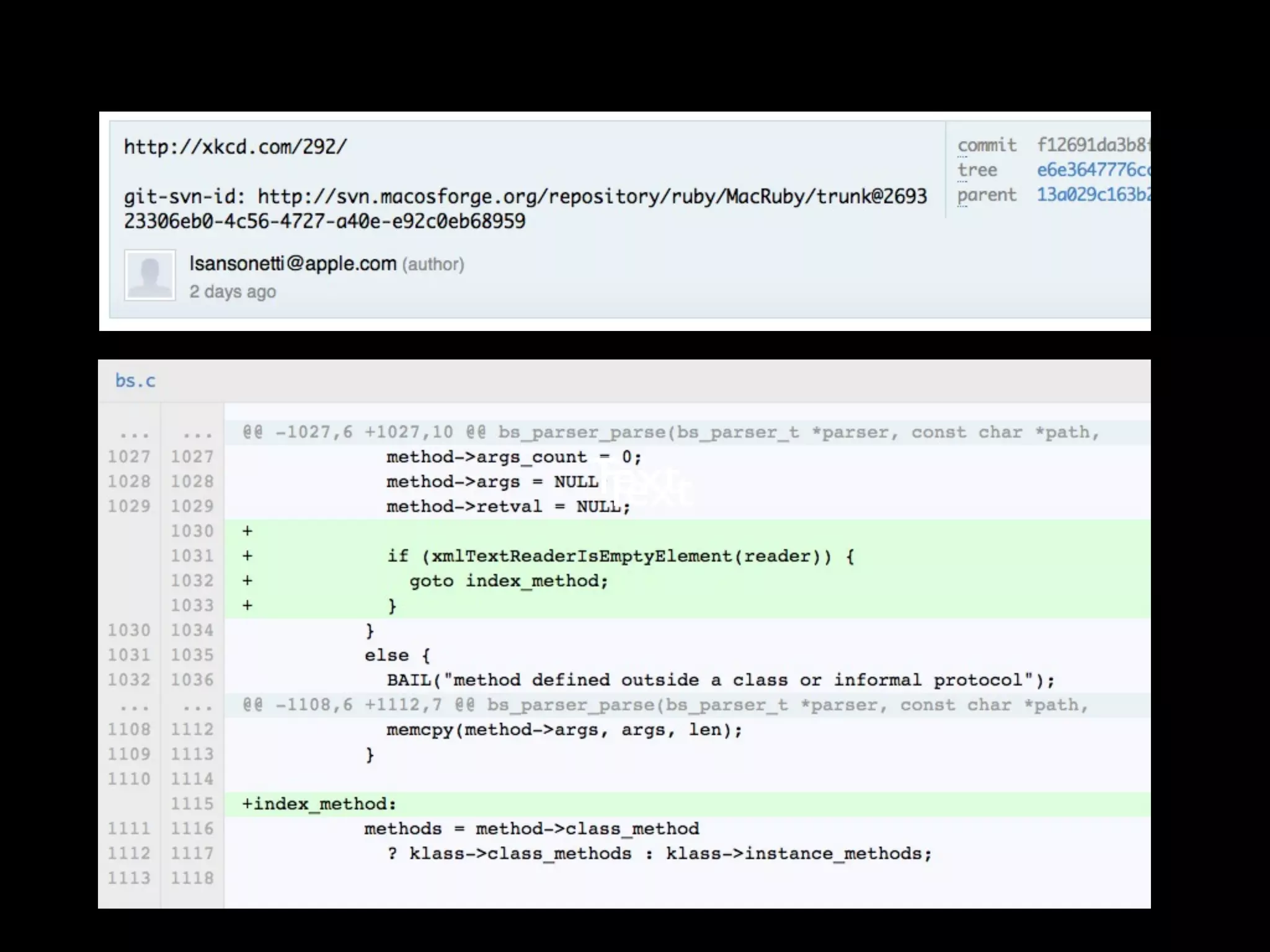Select the added goto index_method line
Screen dimensions: 1270x952
(508, 581)
